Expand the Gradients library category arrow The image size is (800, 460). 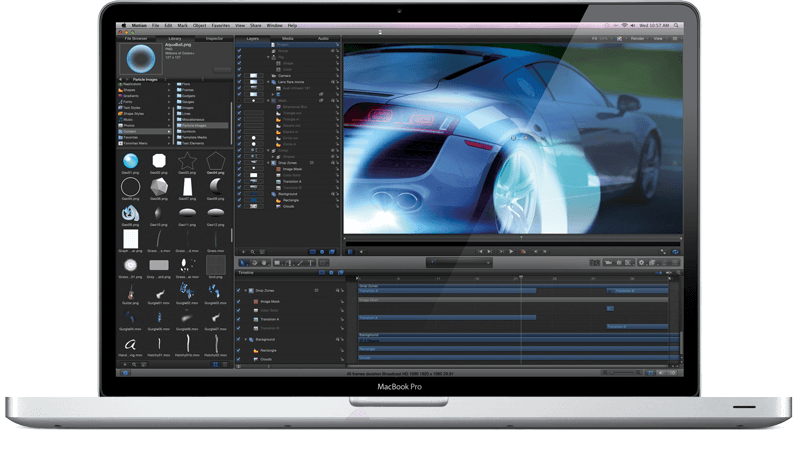169,96
